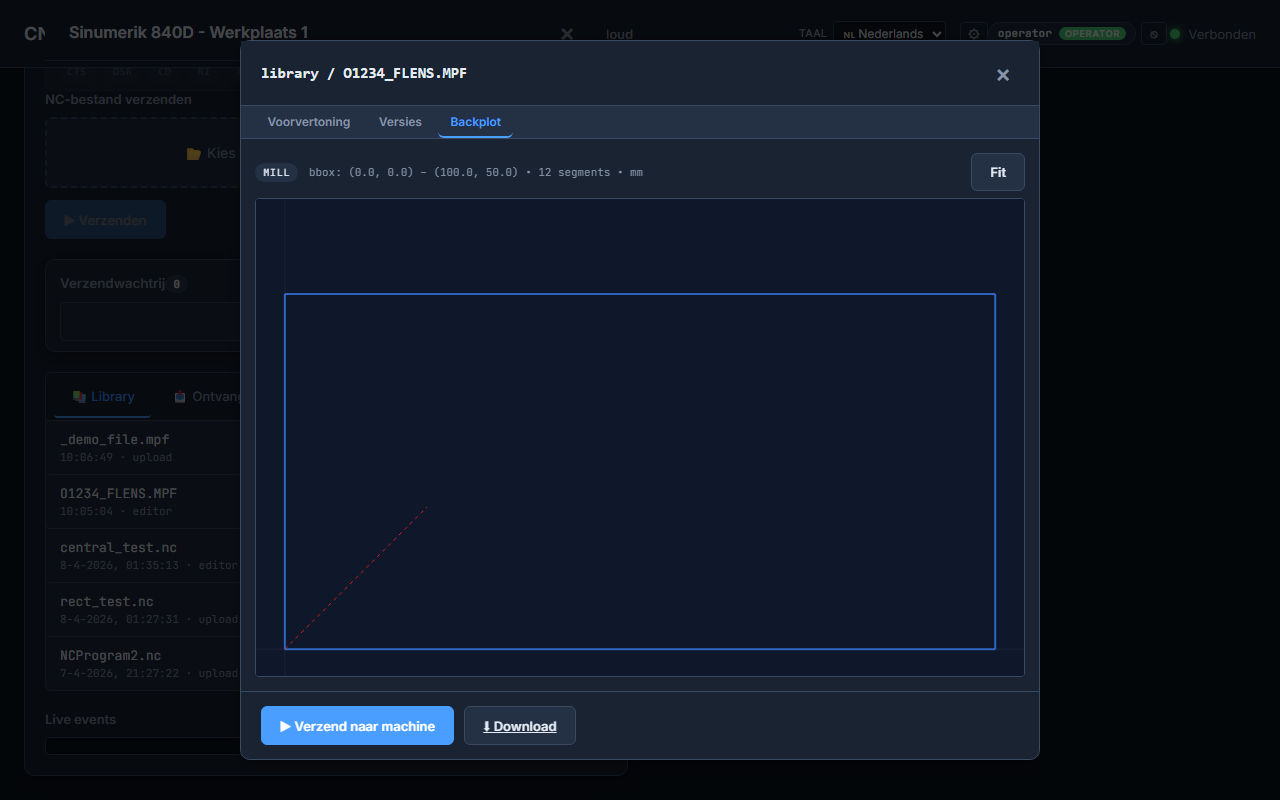Click the library / O1234_FLENS.MPF dialog title

pyautogui.click(x=364, y=73)
